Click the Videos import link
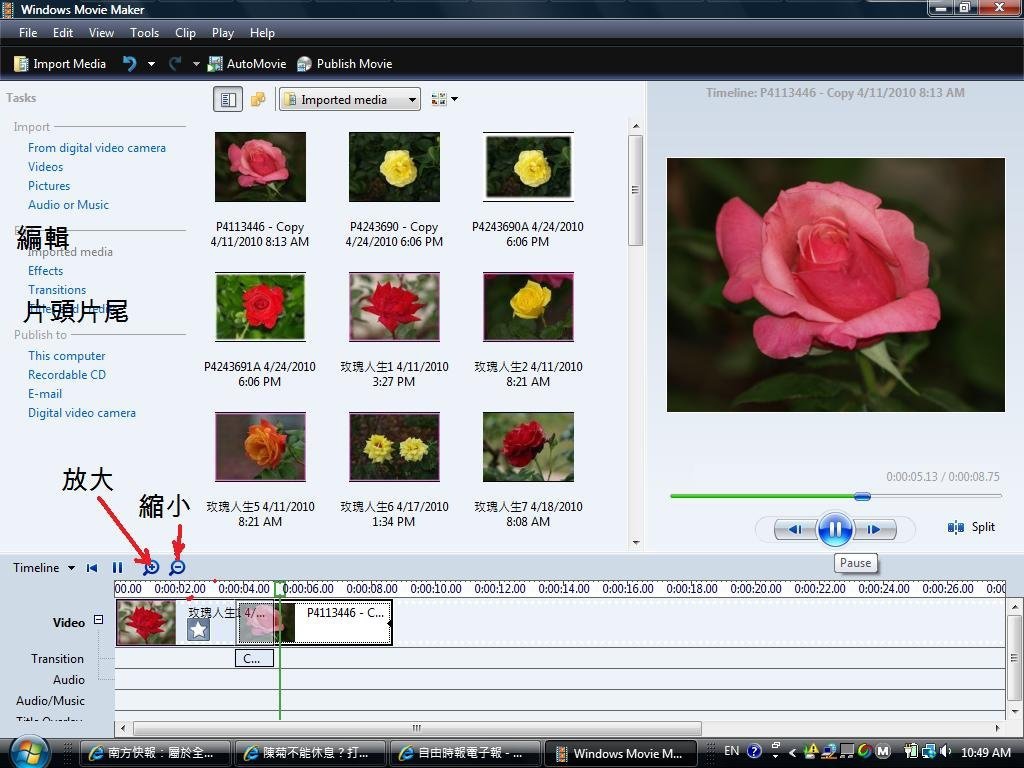The height and width of the screenshot is (768, 1024). pos(45,167)
